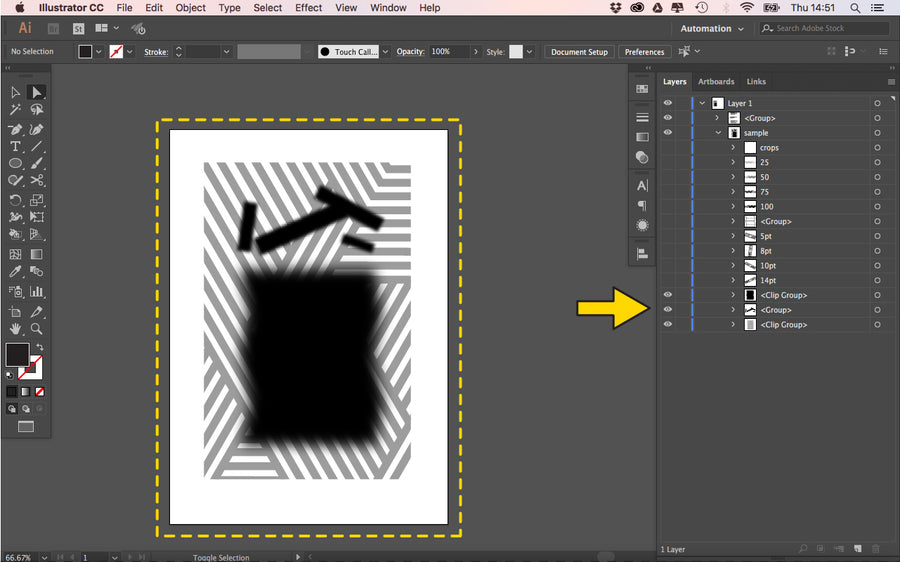Open the Automation workspace dropdown
Viewport: 900px width, 562px height.
pyautogui.click(x=712, y=28)
